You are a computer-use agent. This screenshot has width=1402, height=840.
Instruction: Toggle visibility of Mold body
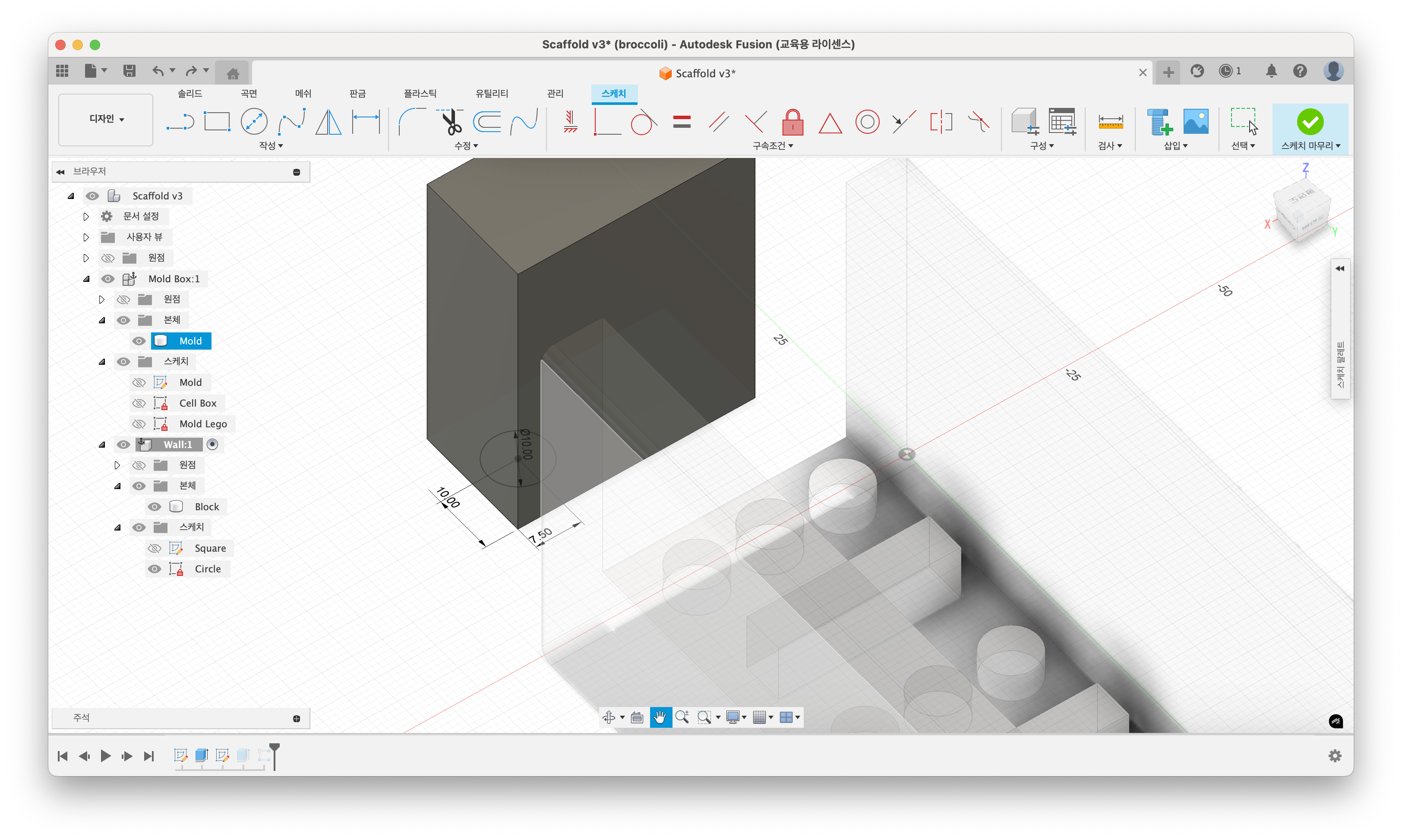point(139,341)
